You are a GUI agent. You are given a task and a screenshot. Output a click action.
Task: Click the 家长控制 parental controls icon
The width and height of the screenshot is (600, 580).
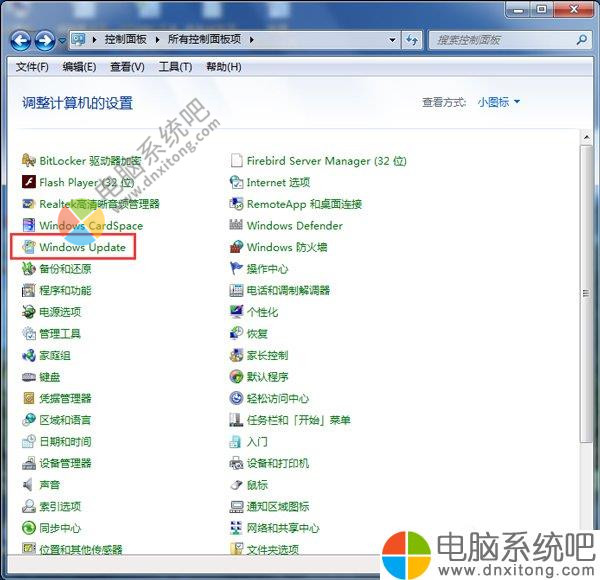pos(237,355)
